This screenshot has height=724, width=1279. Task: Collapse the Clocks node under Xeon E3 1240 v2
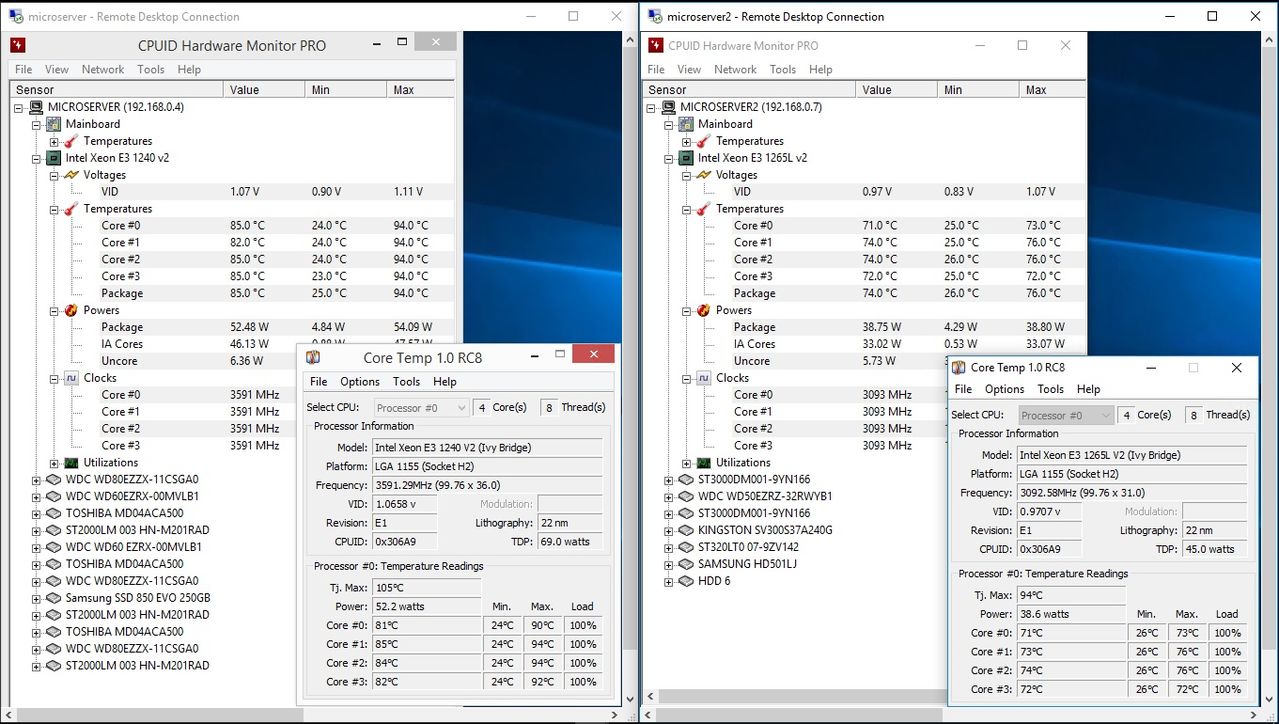click(54, 378)
